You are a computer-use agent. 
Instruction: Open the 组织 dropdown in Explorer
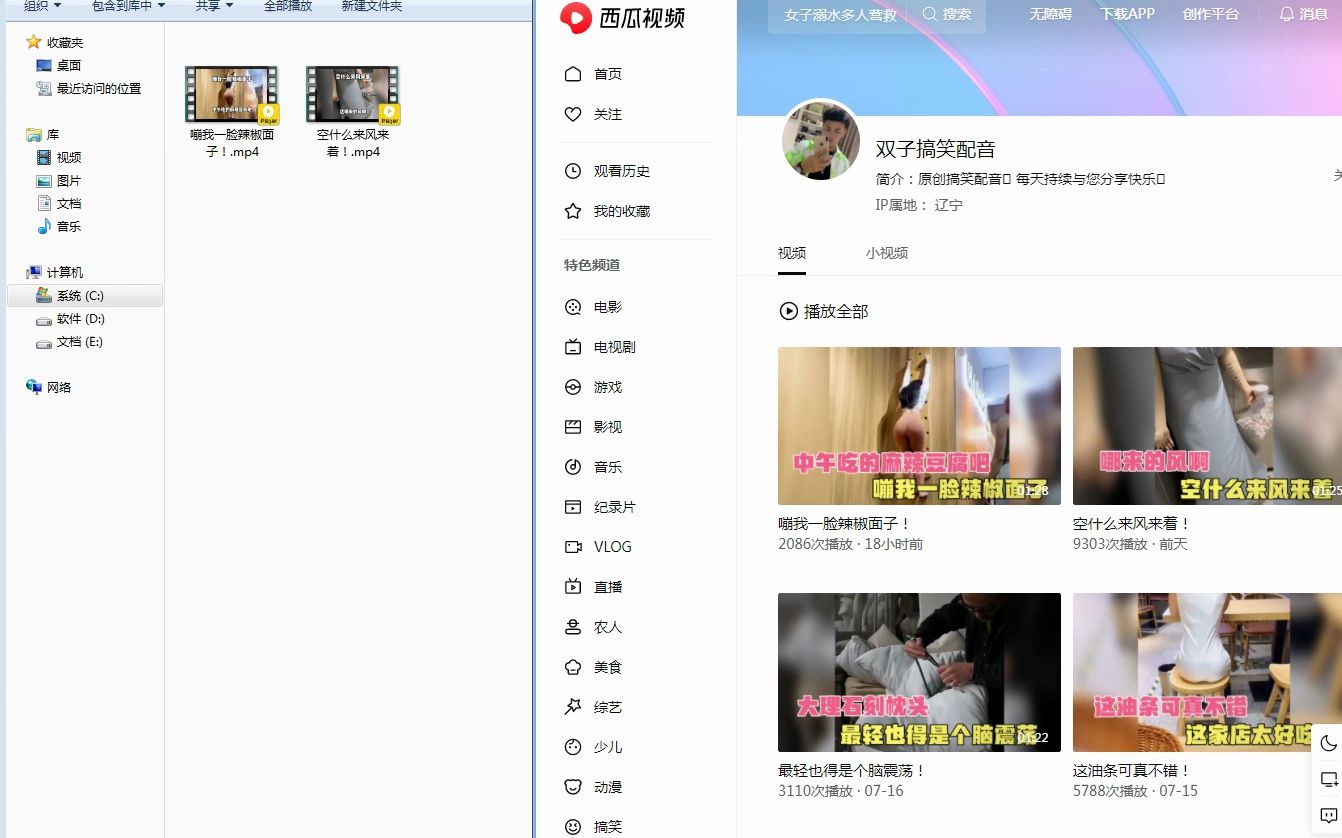click(37, 6)
